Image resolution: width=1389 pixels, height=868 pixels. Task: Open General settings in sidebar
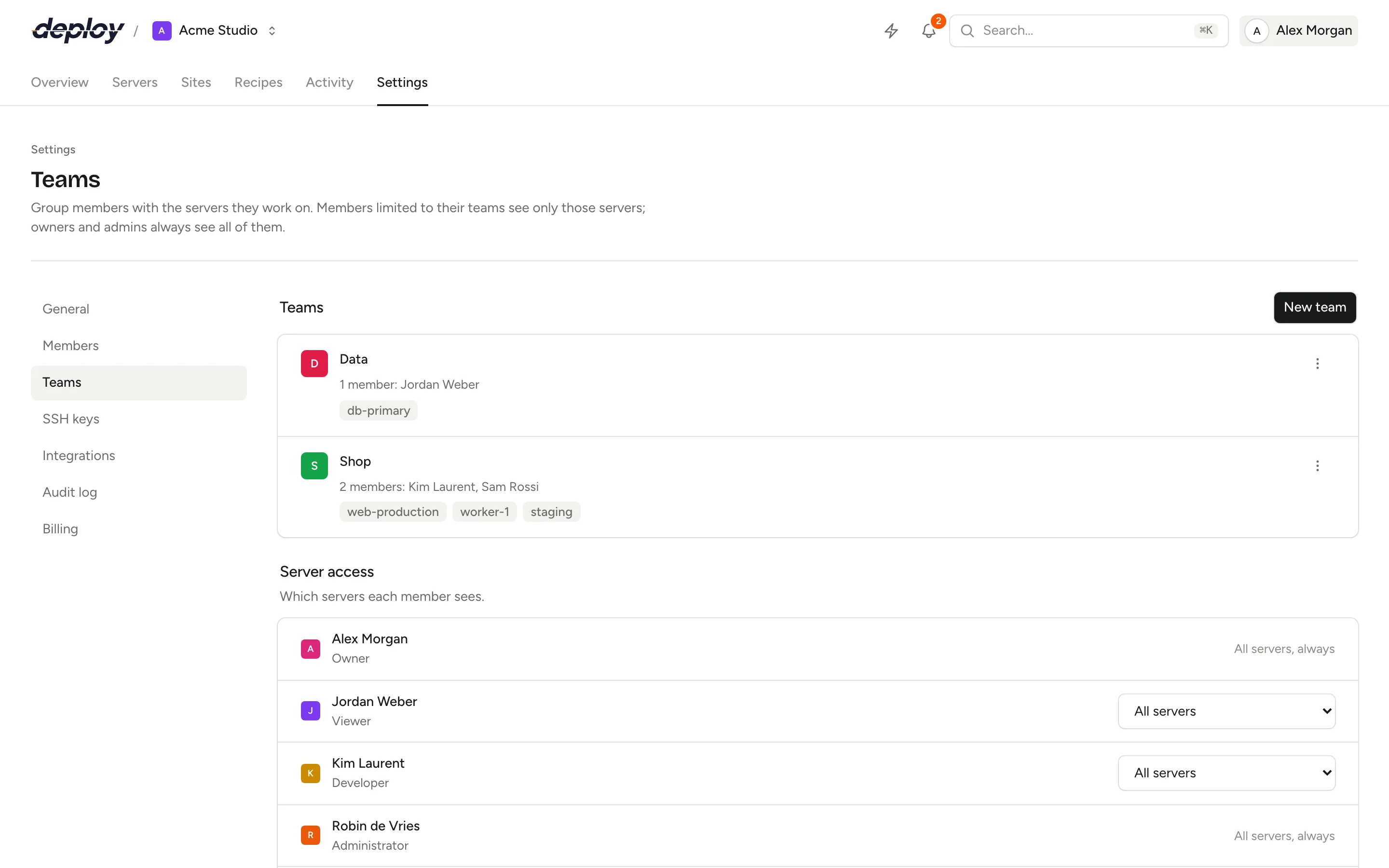[x=139, y=309]
